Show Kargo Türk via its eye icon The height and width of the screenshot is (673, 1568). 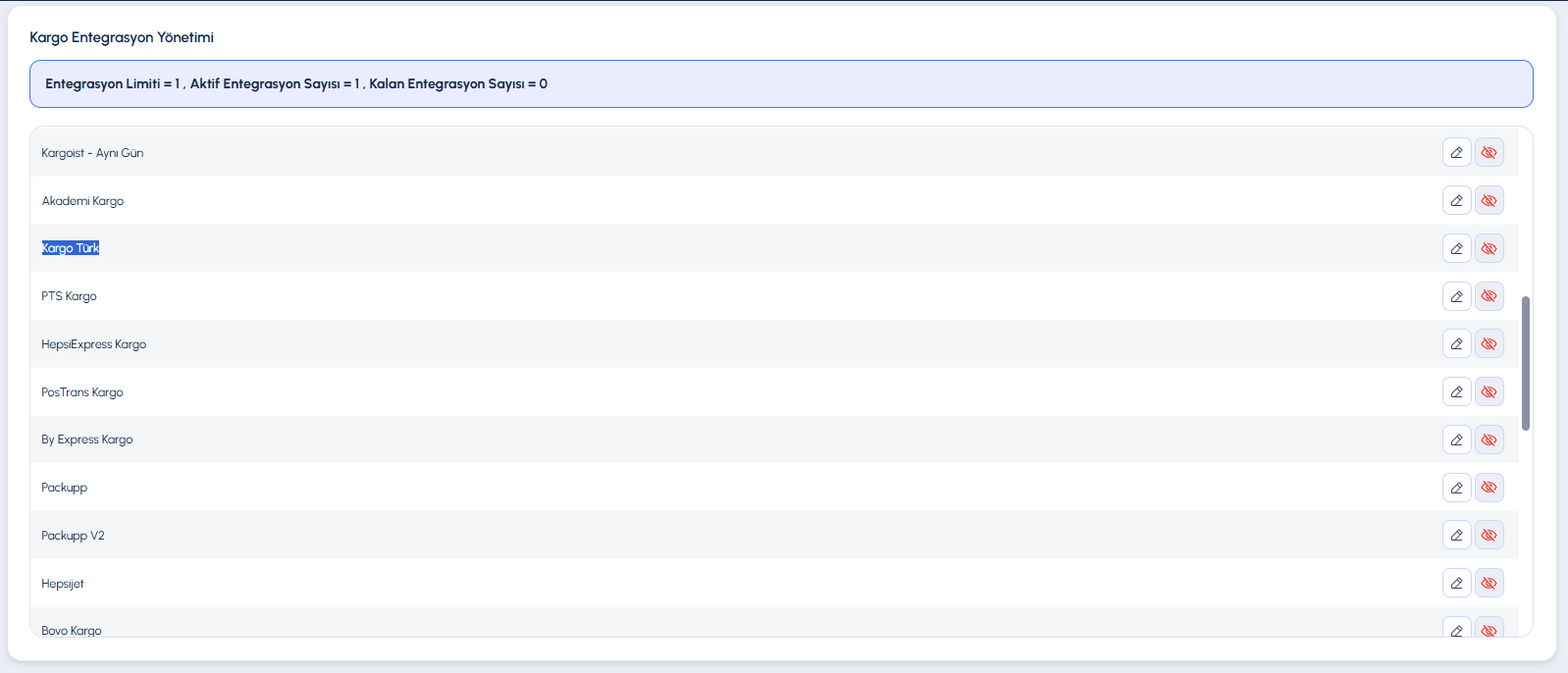click(x=1489, y=248)
